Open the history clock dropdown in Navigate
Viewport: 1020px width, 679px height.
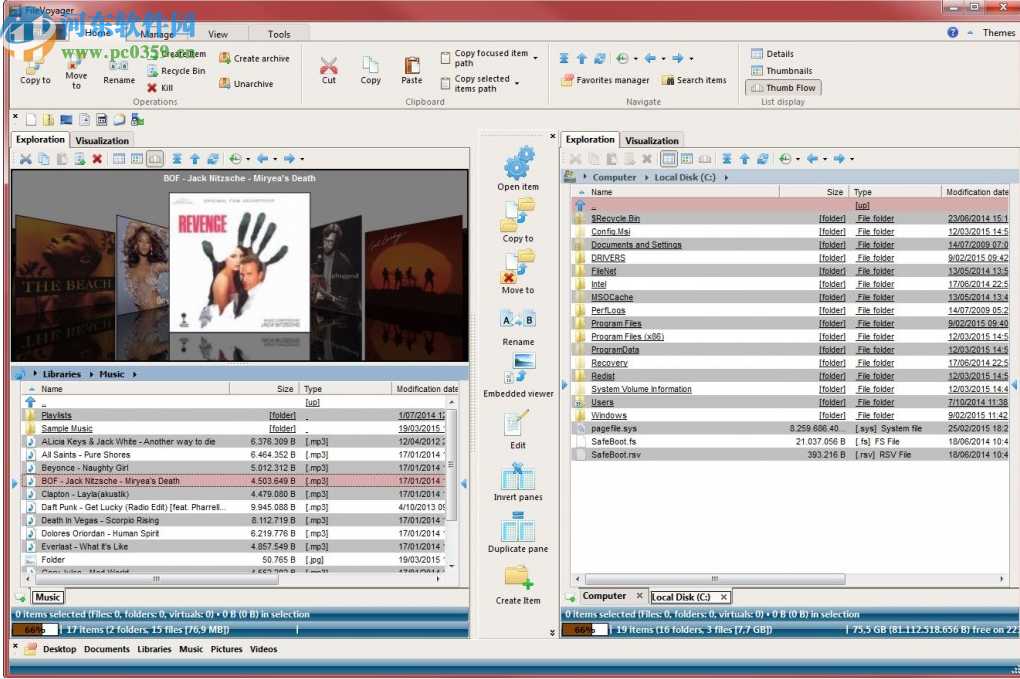click(x=634, y=58)
